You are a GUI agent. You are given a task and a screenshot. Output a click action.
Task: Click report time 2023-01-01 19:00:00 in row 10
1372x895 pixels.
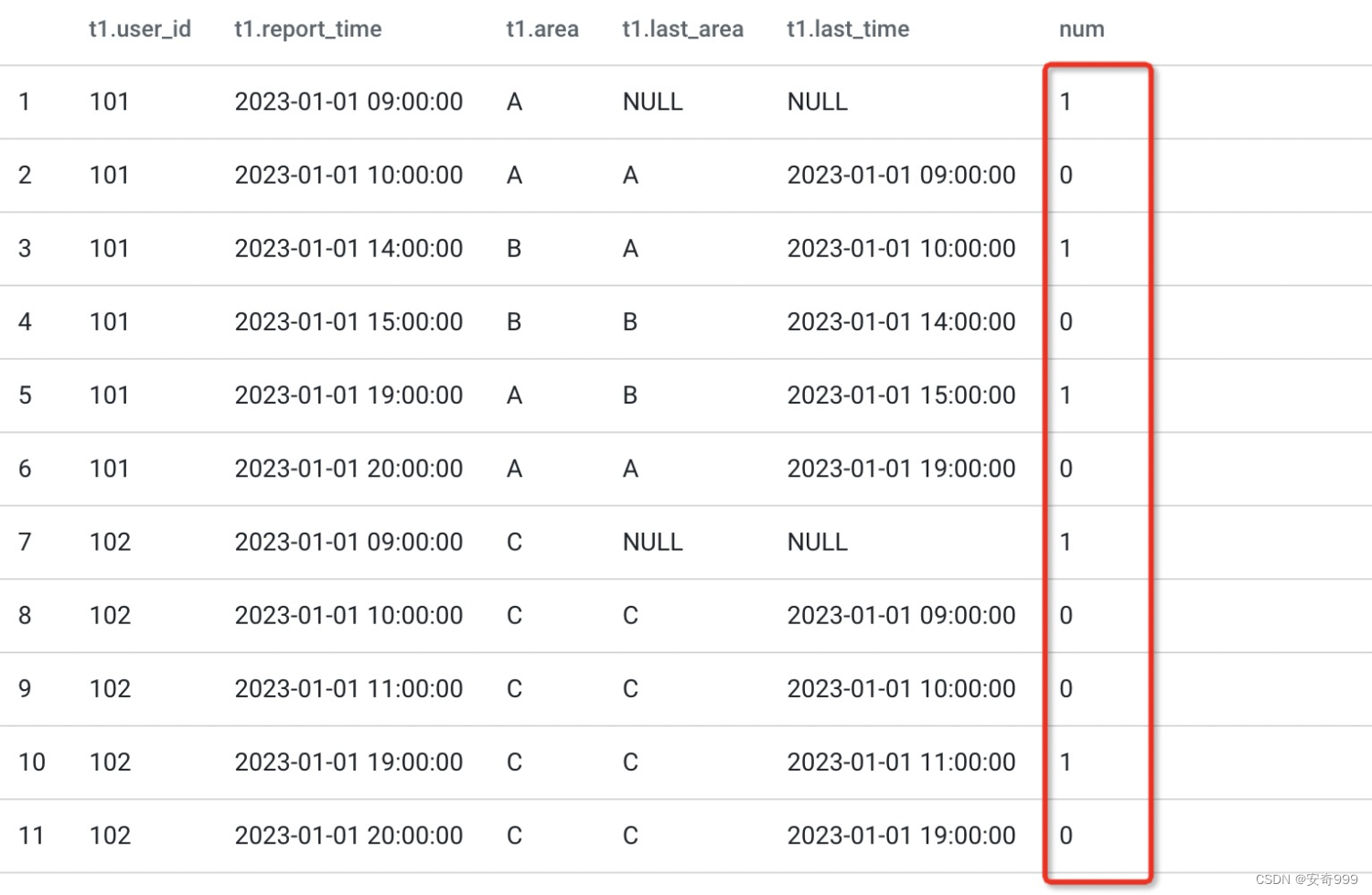(x=348, y=761)
